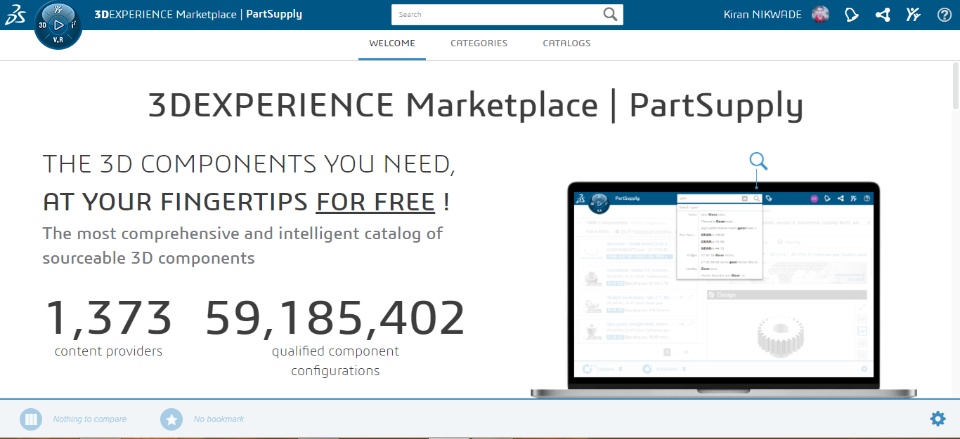Open the 3DEXPERIENCE compass
The height and width of the screenshot is (439, 960).
pos(58,26)
